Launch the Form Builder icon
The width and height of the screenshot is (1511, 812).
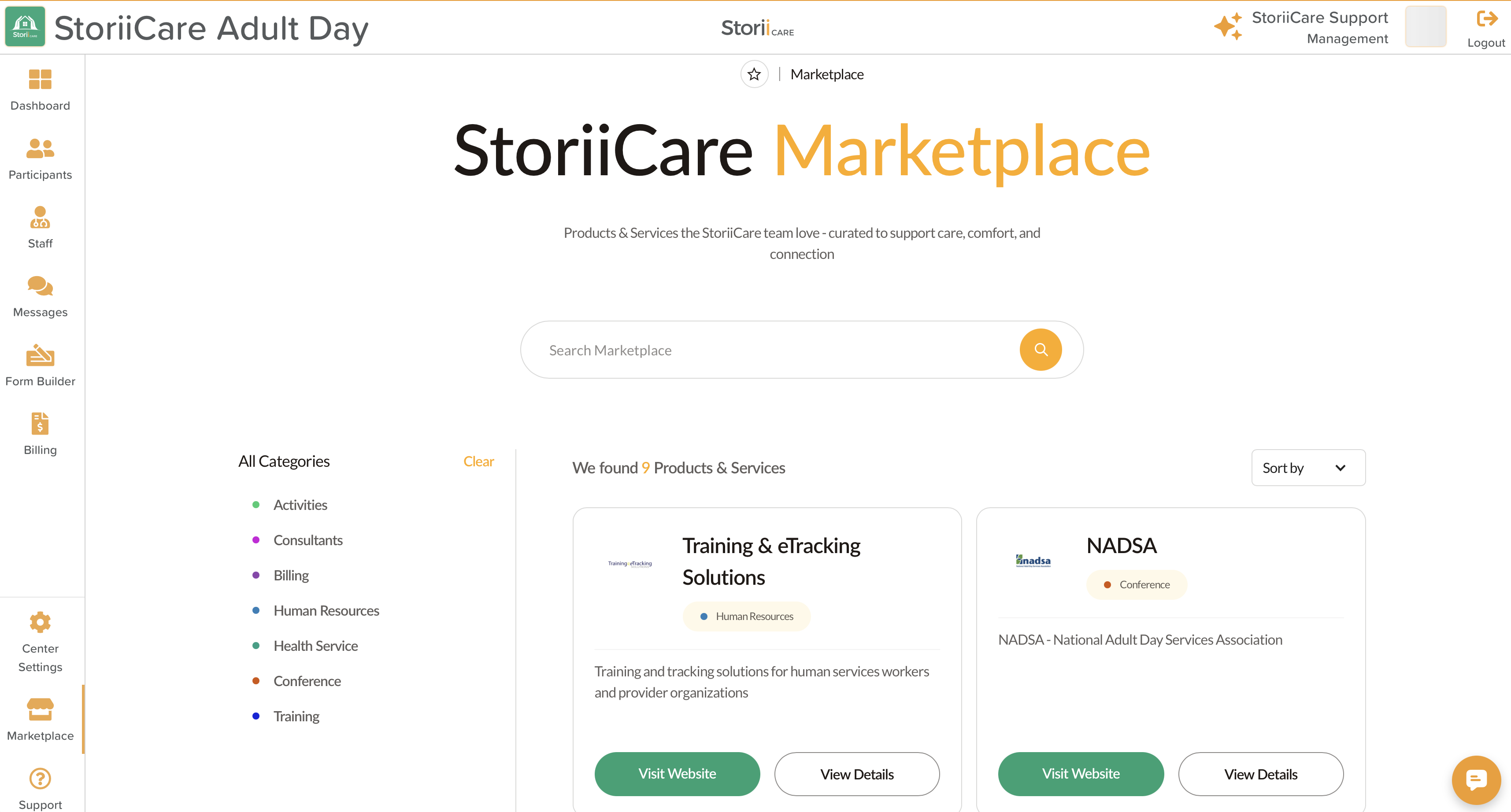coord(40,355)
